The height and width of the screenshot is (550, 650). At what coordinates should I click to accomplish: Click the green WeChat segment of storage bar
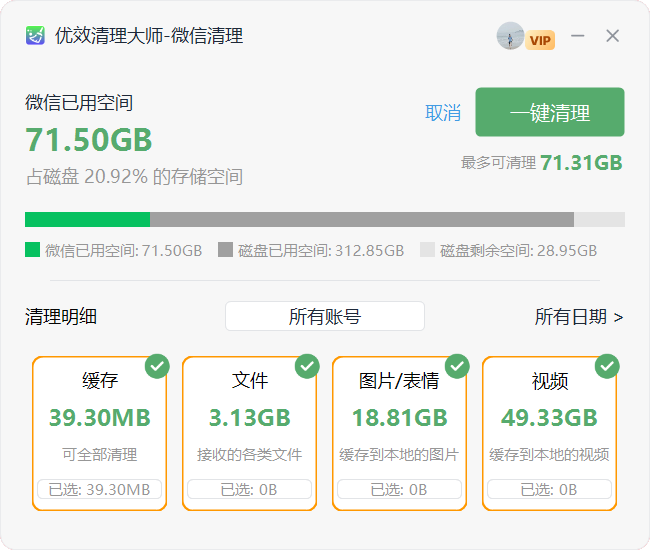pos(87,220)
